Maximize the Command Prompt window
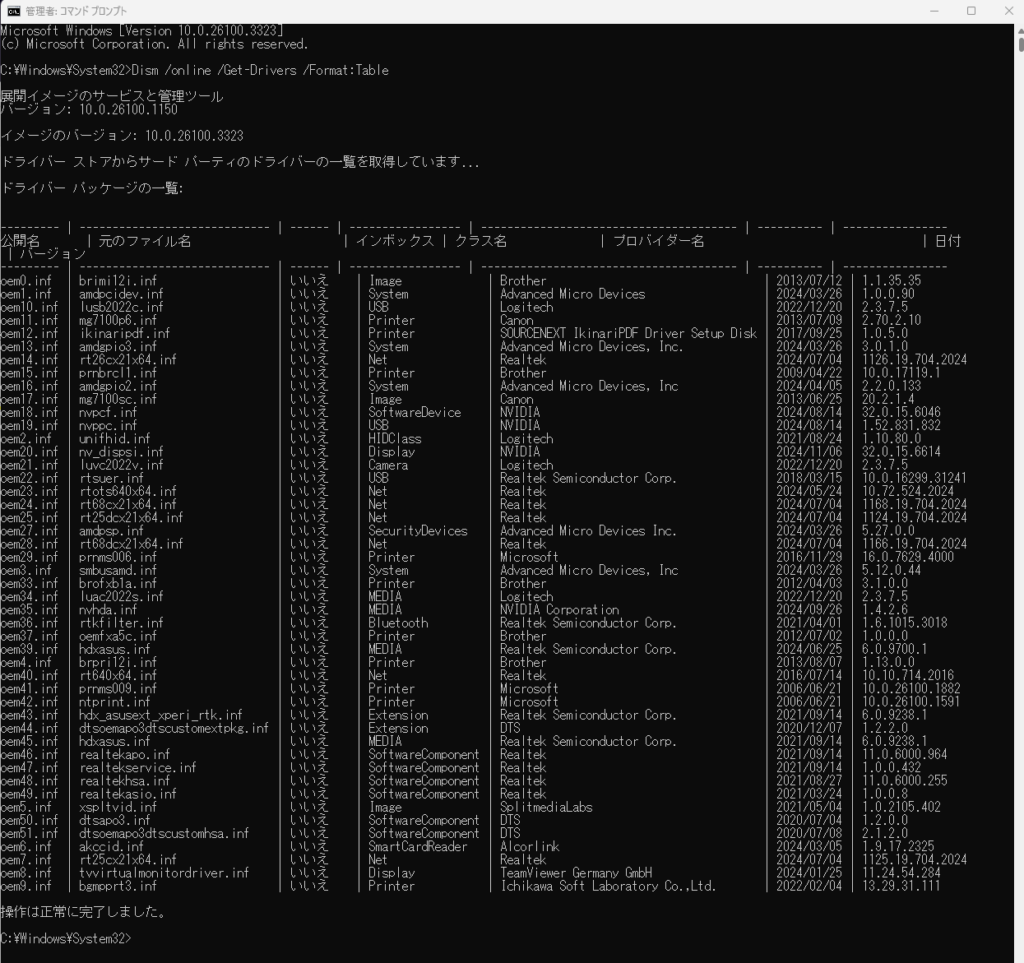Image resolution: width=1024 pixels, height=963 pixels. pyautogui.click(x=971, y=11)
